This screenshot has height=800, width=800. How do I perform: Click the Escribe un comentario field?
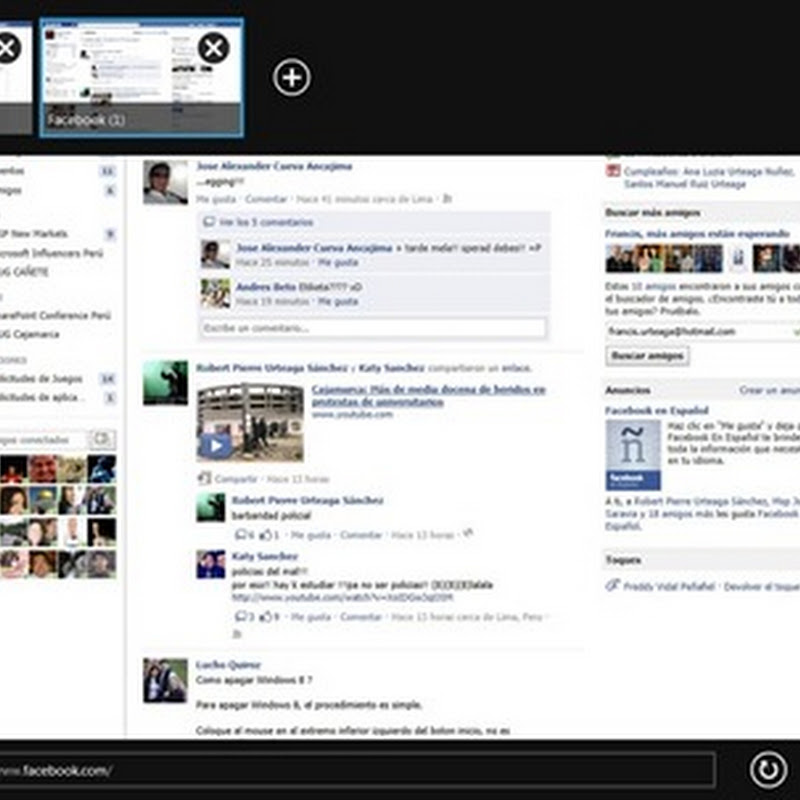coord(372,328)
